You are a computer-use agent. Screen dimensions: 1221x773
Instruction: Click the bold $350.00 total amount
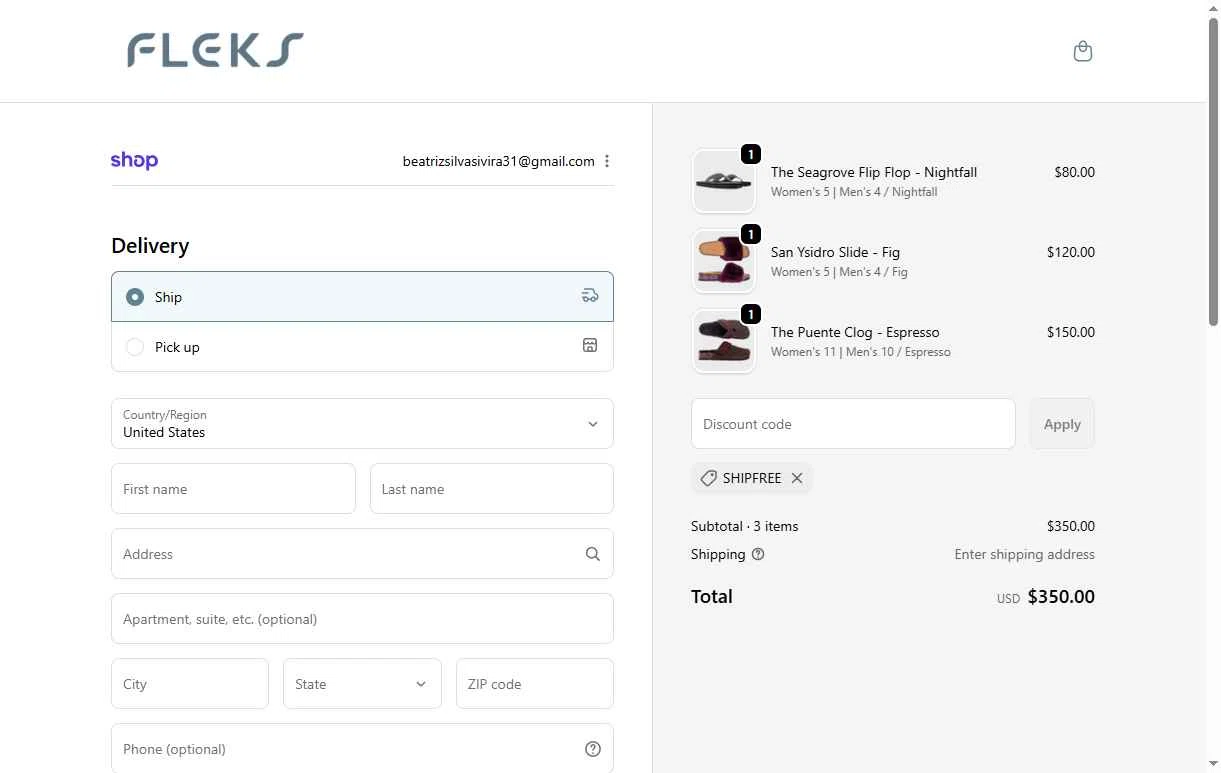(1061, 597)
